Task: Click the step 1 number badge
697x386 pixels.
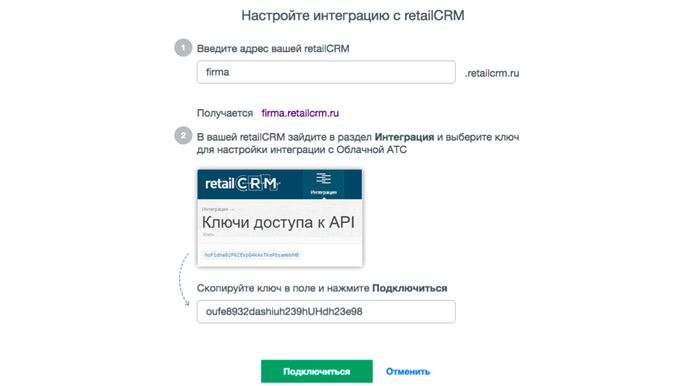Action: [183, 48]
